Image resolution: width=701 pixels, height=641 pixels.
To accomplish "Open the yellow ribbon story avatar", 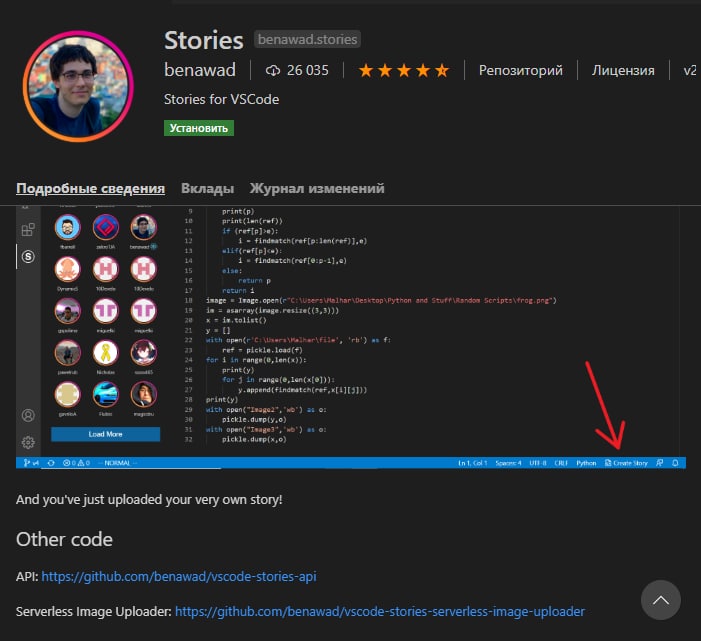I will (x=106, y=353).
